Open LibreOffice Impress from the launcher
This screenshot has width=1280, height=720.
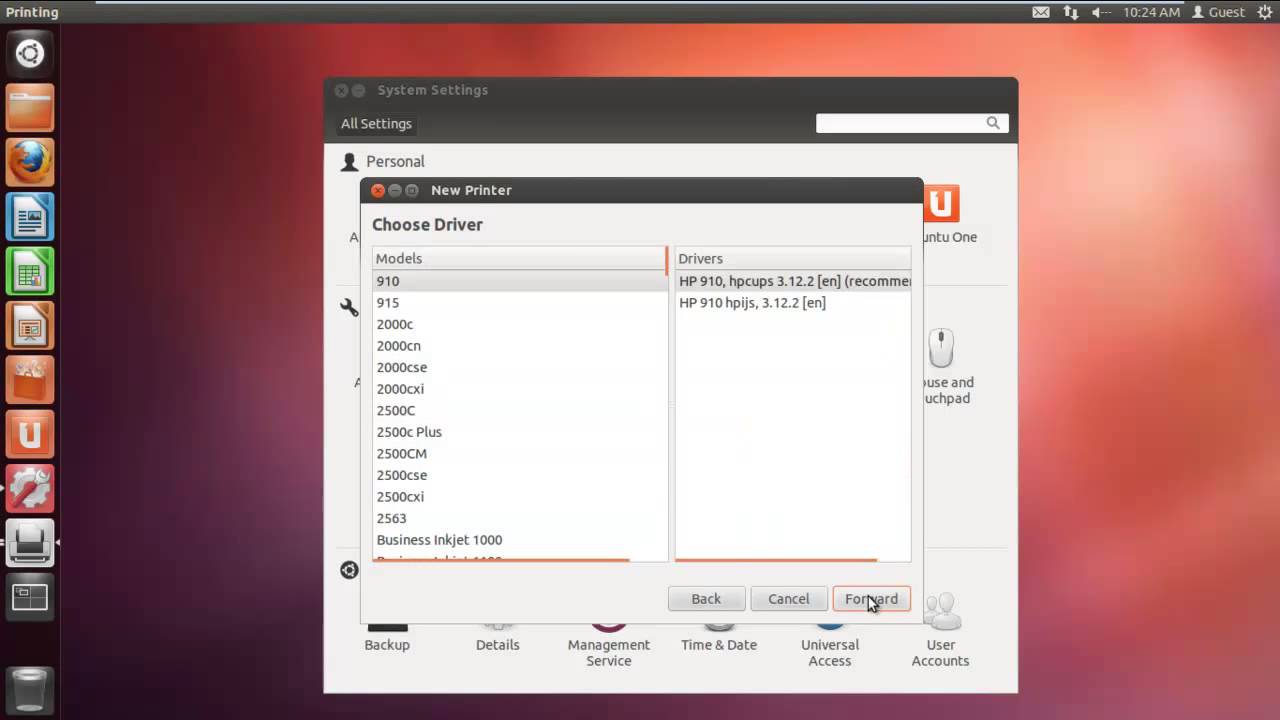coord(30,324)
